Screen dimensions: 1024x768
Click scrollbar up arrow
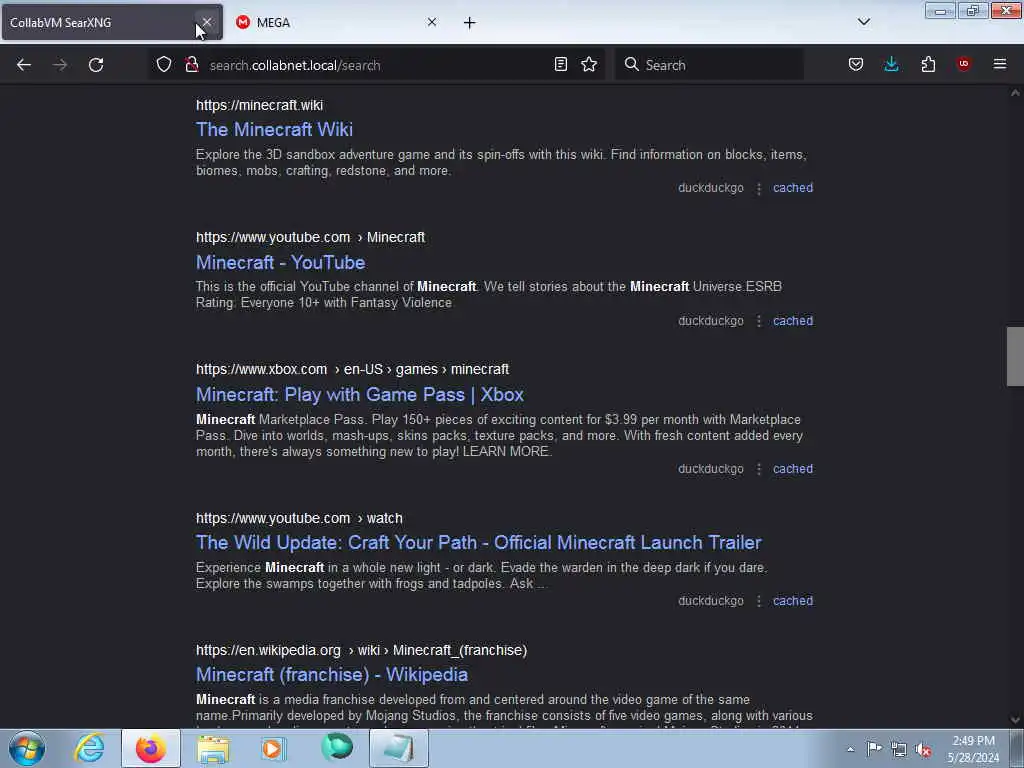coord(1015,93)
